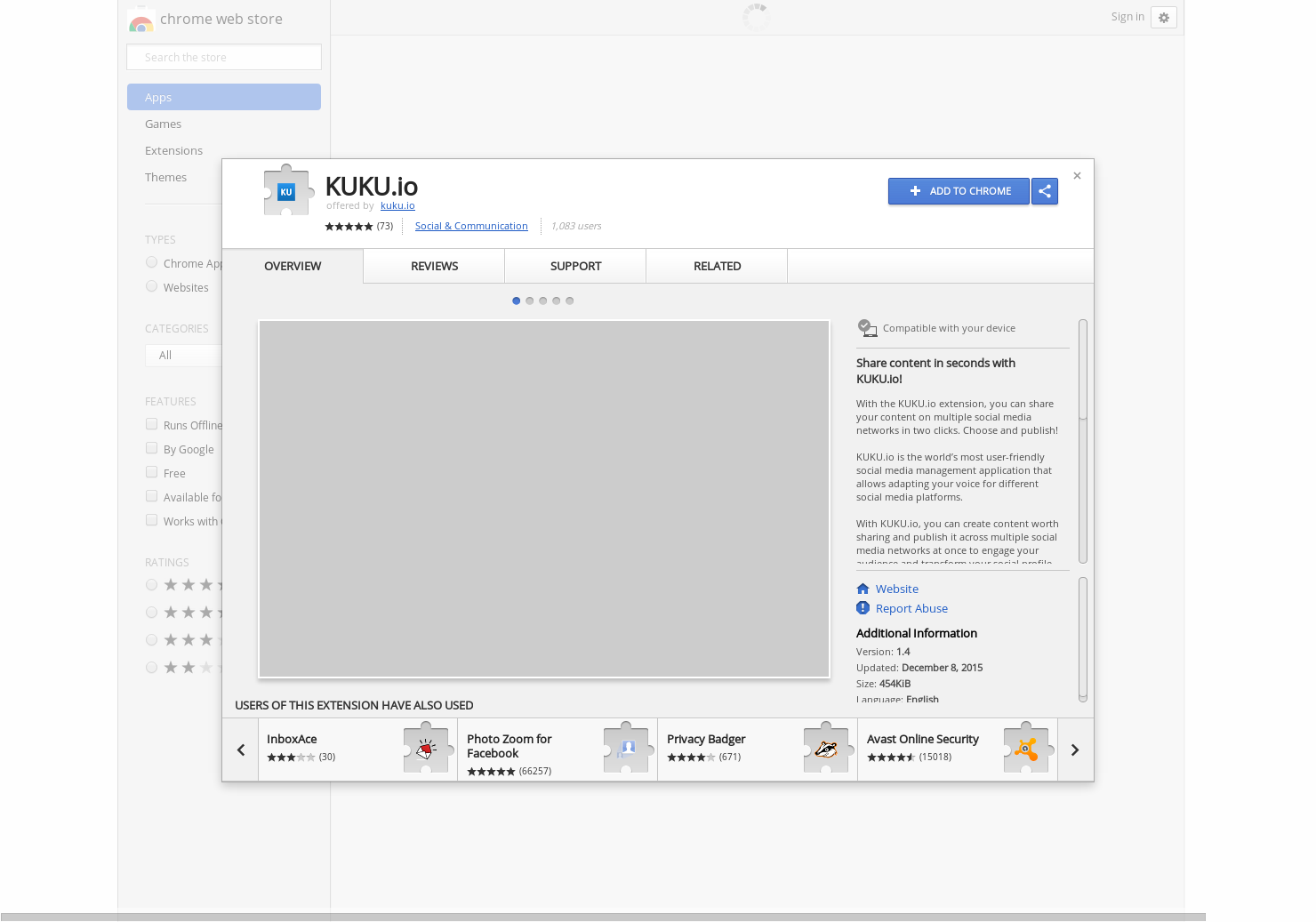This screenshot has height=922, width=1316.
Task: Select the Websites type radio button
Action: [x=151, y=286]
